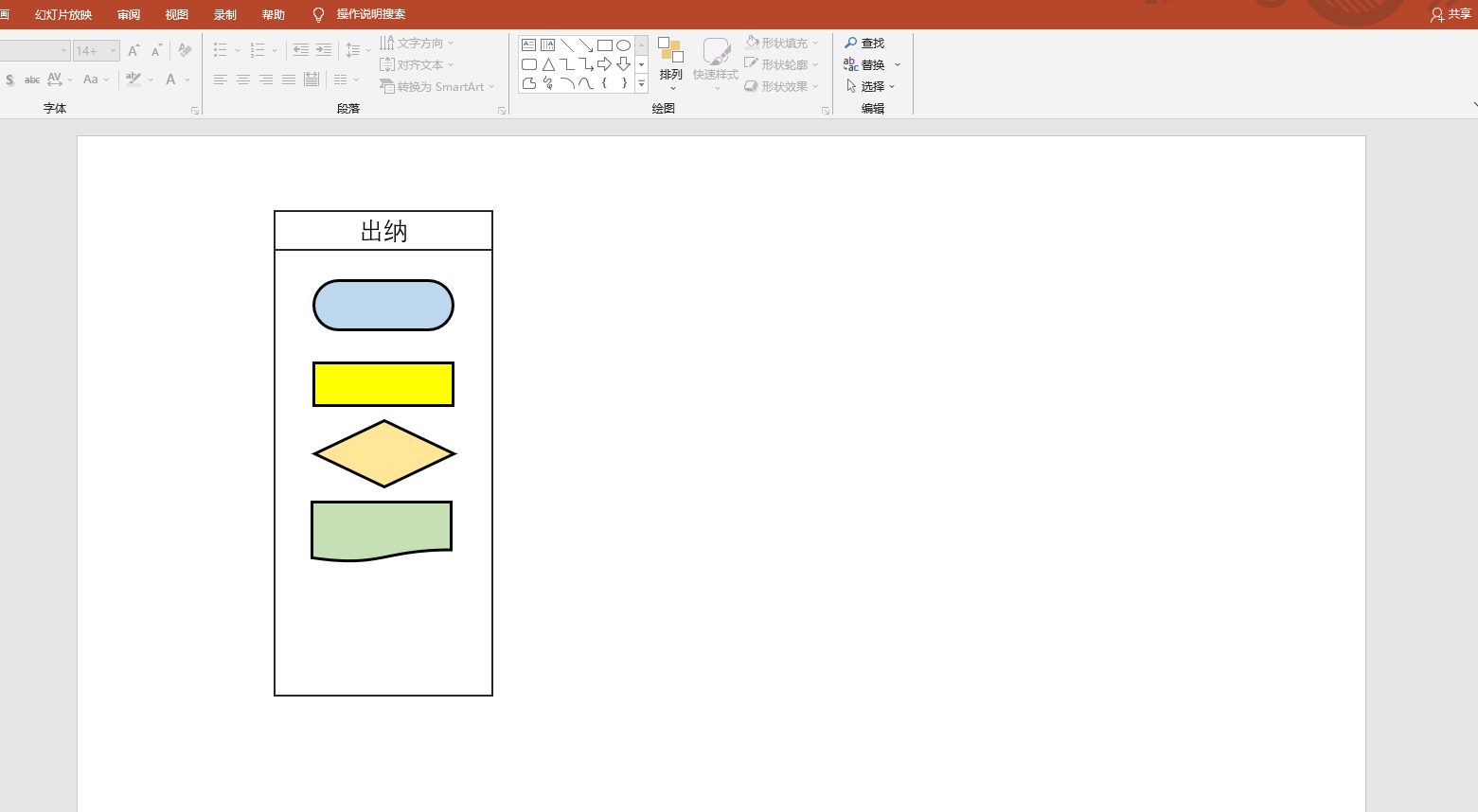
Task: Open Shape Fill options
Action: (x=782, y=44)
